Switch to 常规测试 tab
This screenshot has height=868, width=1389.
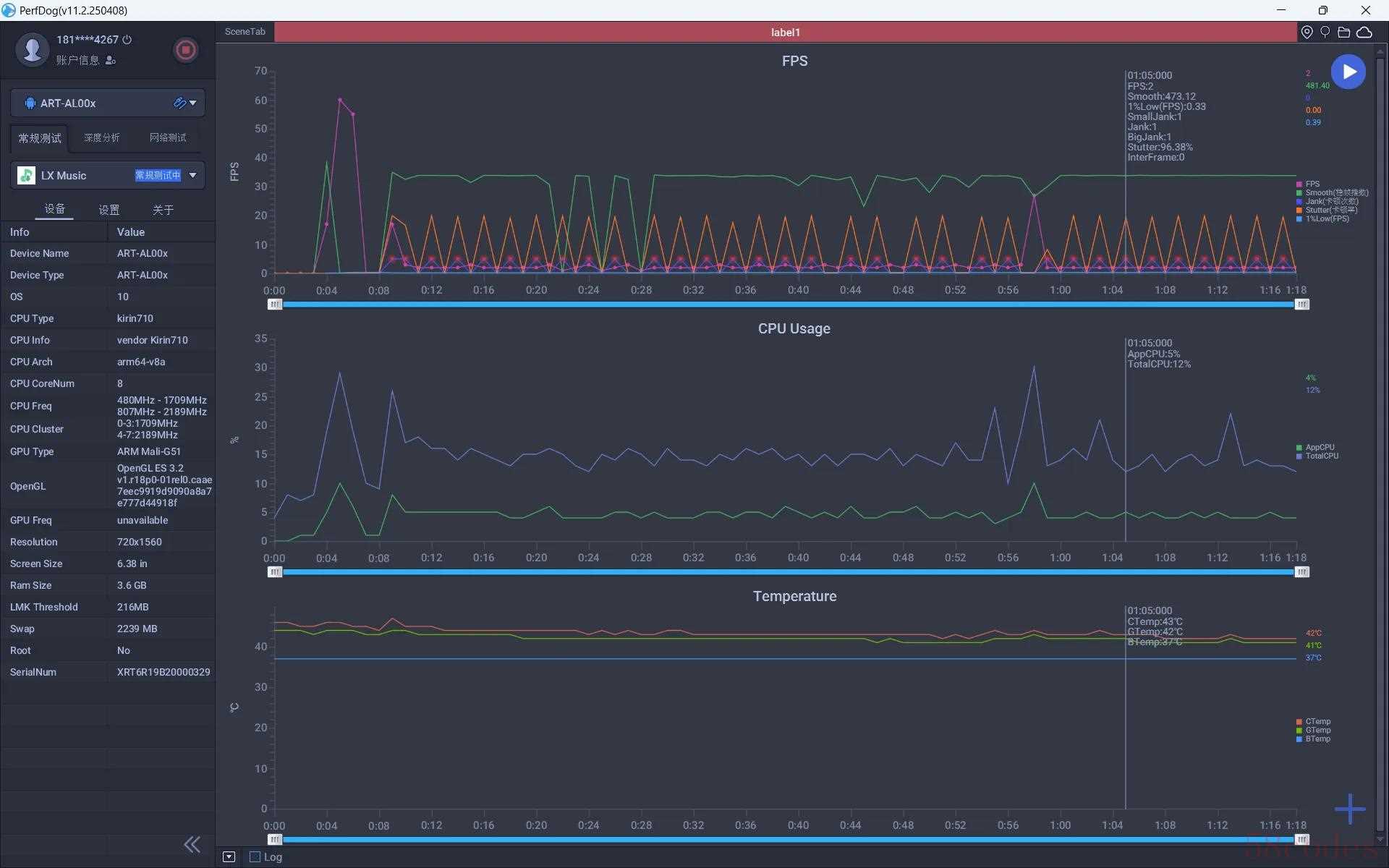click(40, 138)
